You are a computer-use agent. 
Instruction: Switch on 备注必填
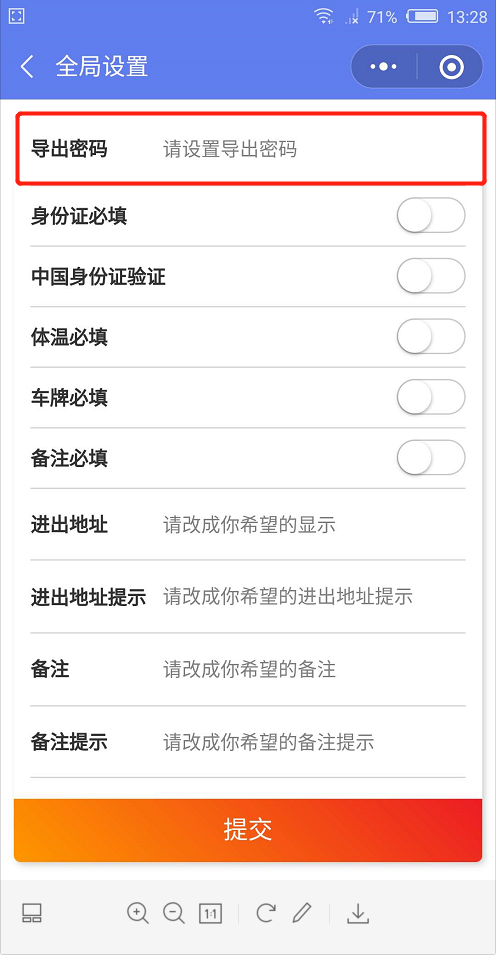tap(431, 457)
